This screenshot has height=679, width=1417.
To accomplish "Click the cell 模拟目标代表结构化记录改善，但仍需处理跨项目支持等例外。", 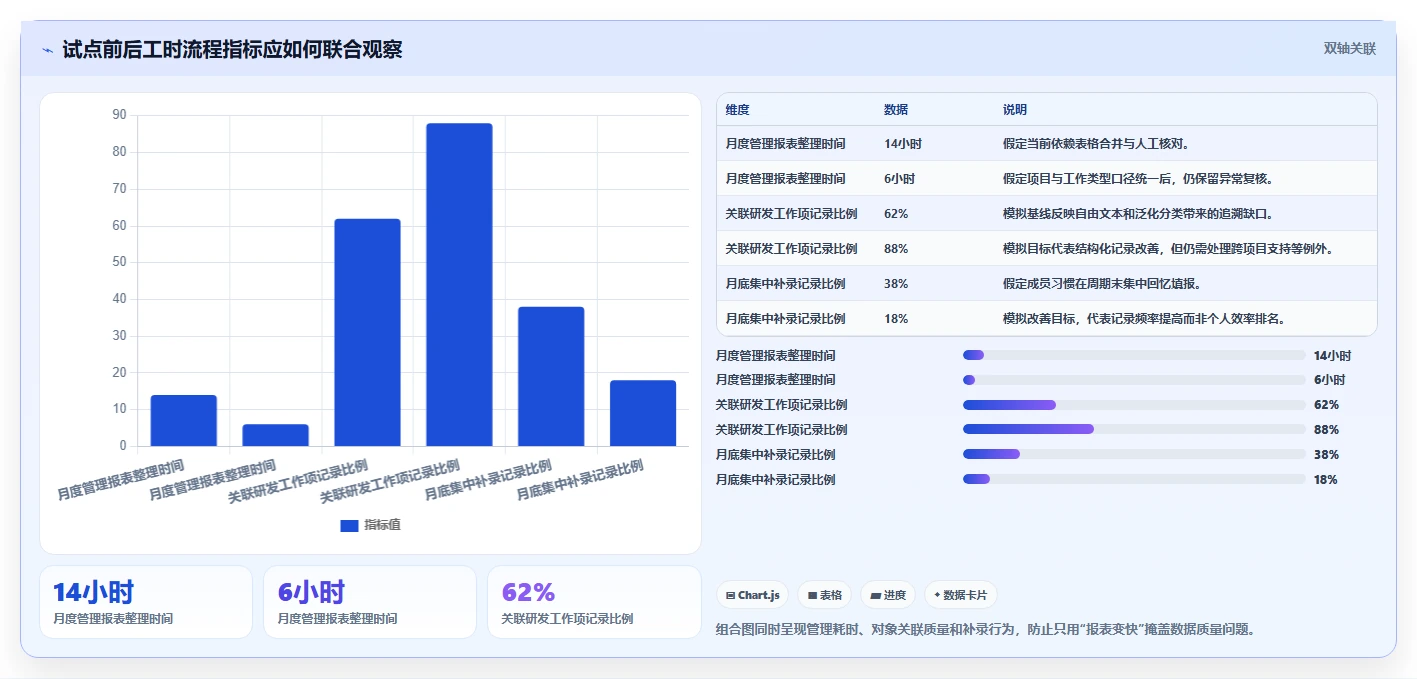I will 1167,249.
